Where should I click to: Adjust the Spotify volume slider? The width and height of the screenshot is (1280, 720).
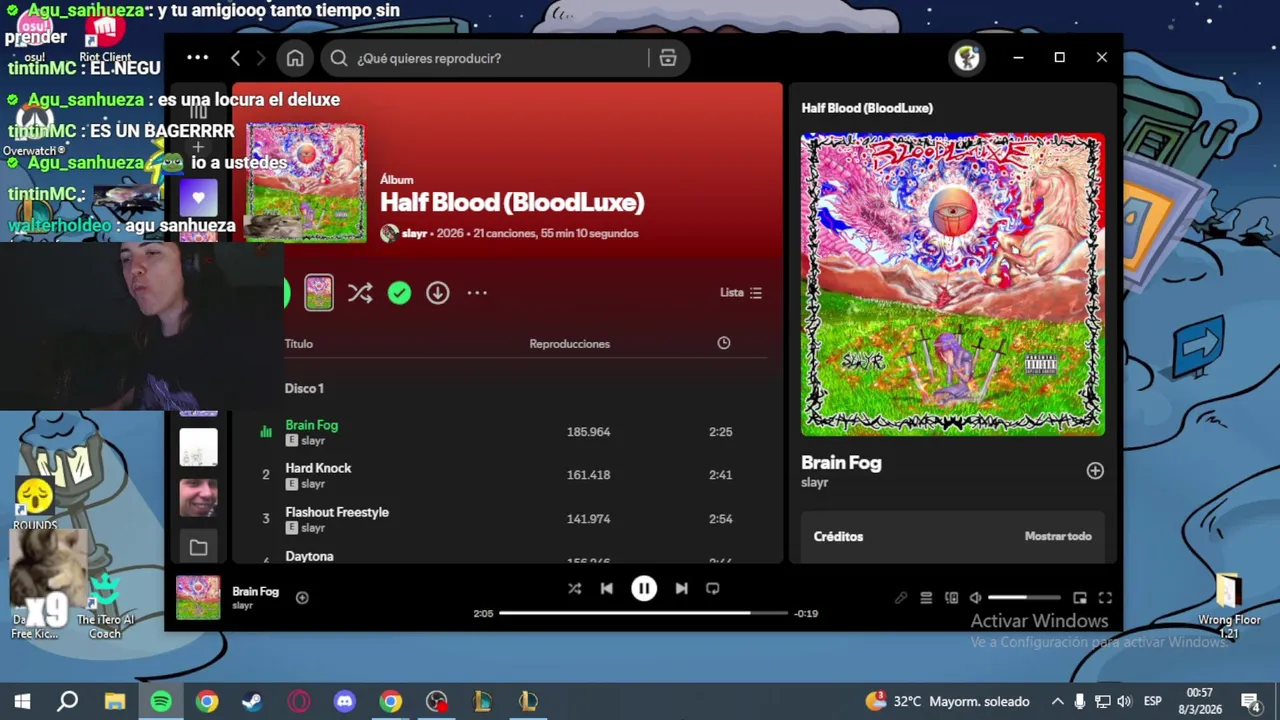[1024, 598]
